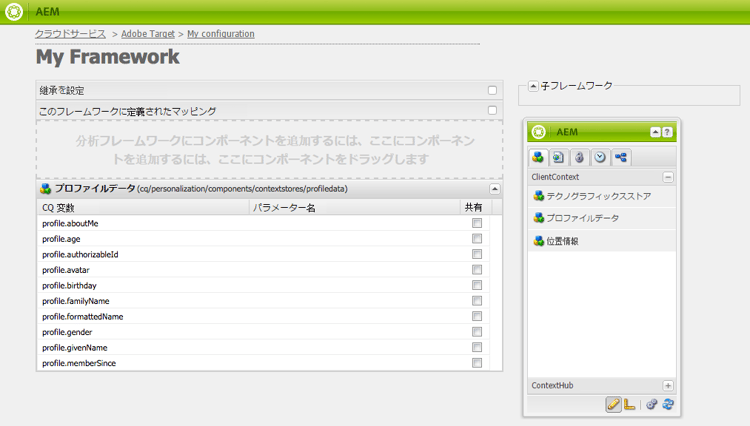
Task: Switch to Design mode icon
Action: point(629,404)
